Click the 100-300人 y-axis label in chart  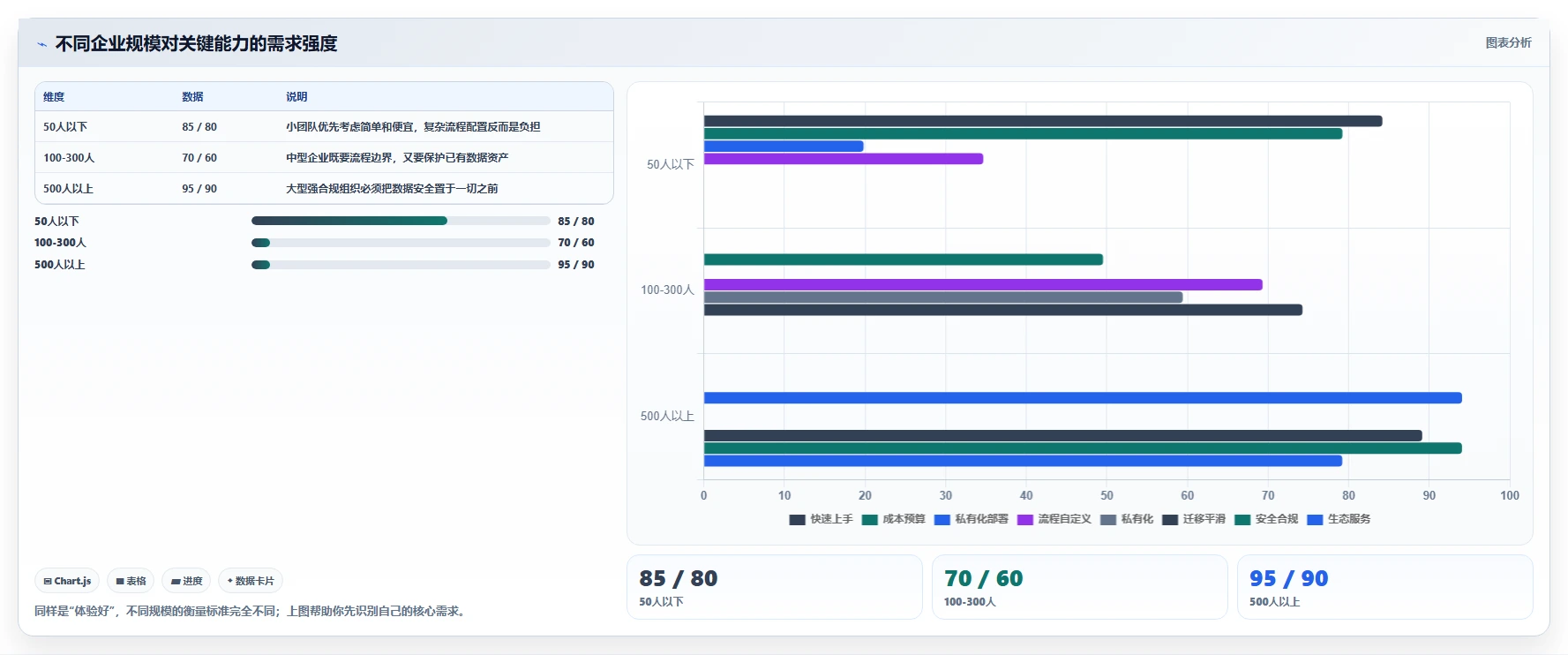click(x=667, y=290)
